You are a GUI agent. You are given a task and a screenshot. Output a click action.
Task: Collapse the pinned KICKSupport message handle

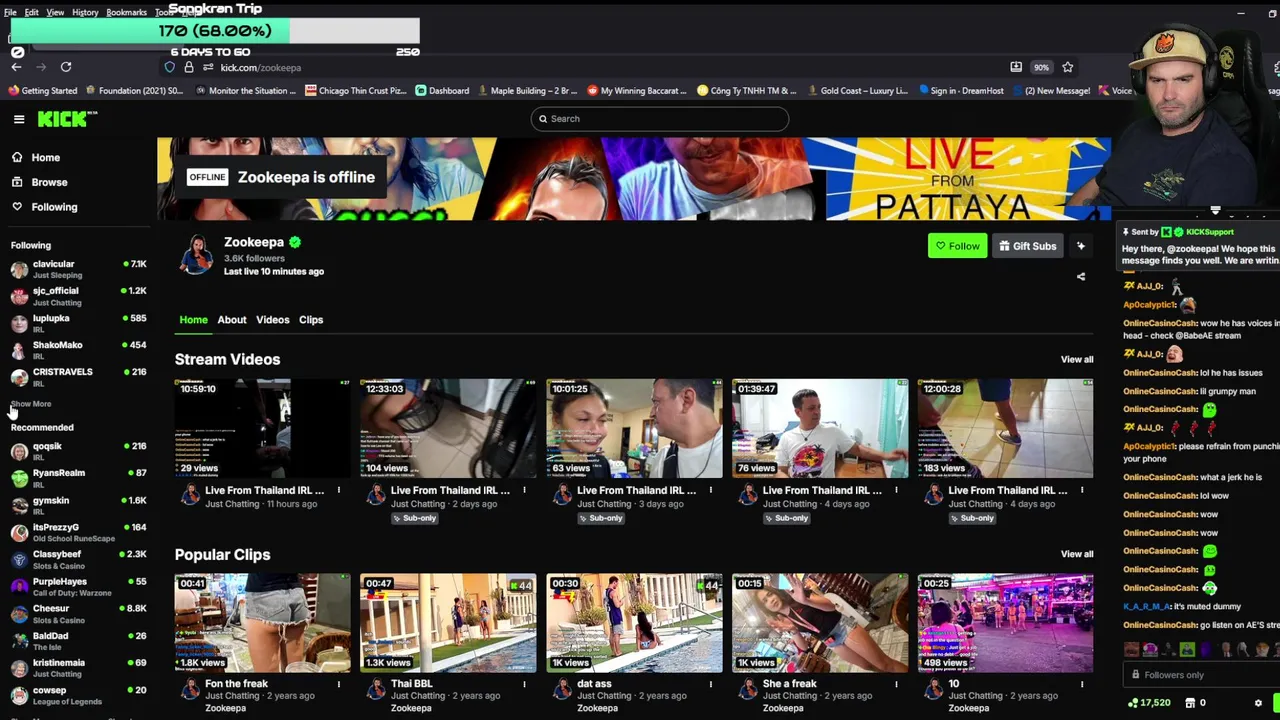[1215, 211]
